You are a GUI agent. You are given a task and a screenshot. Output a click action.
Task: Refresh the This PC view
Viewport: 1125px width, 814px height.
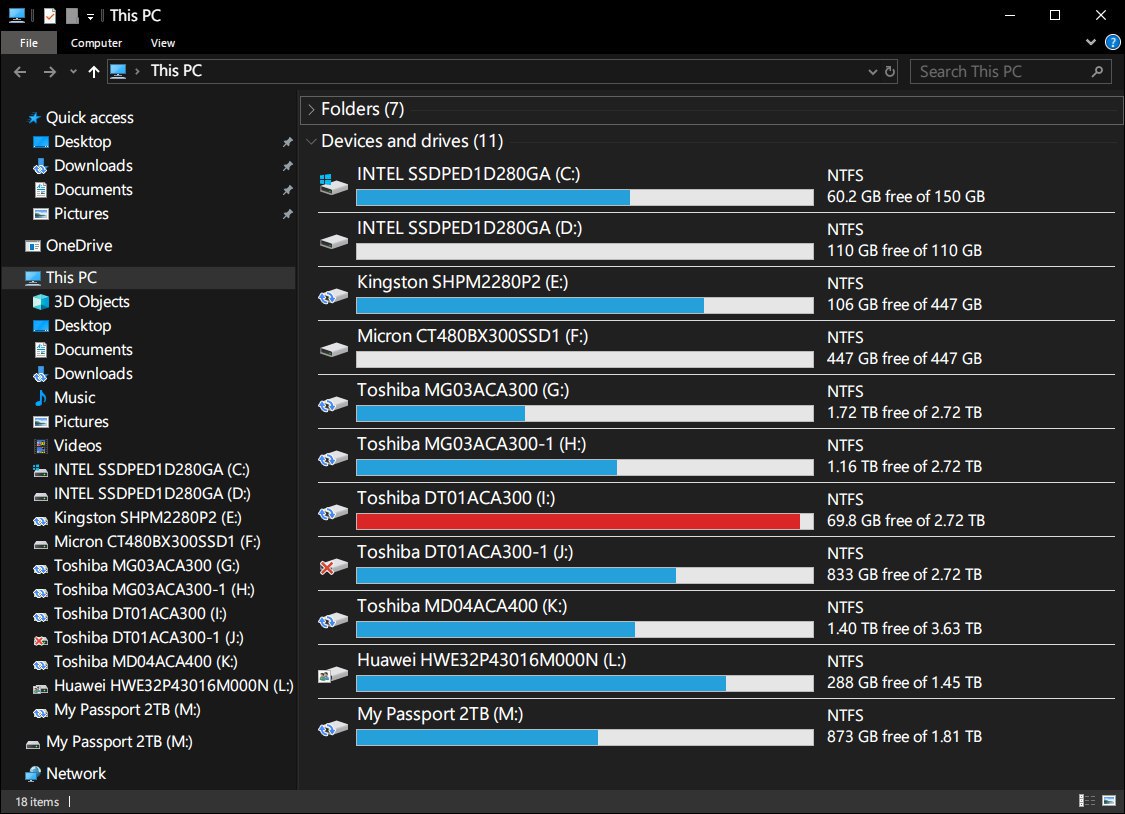pos(890,72)
